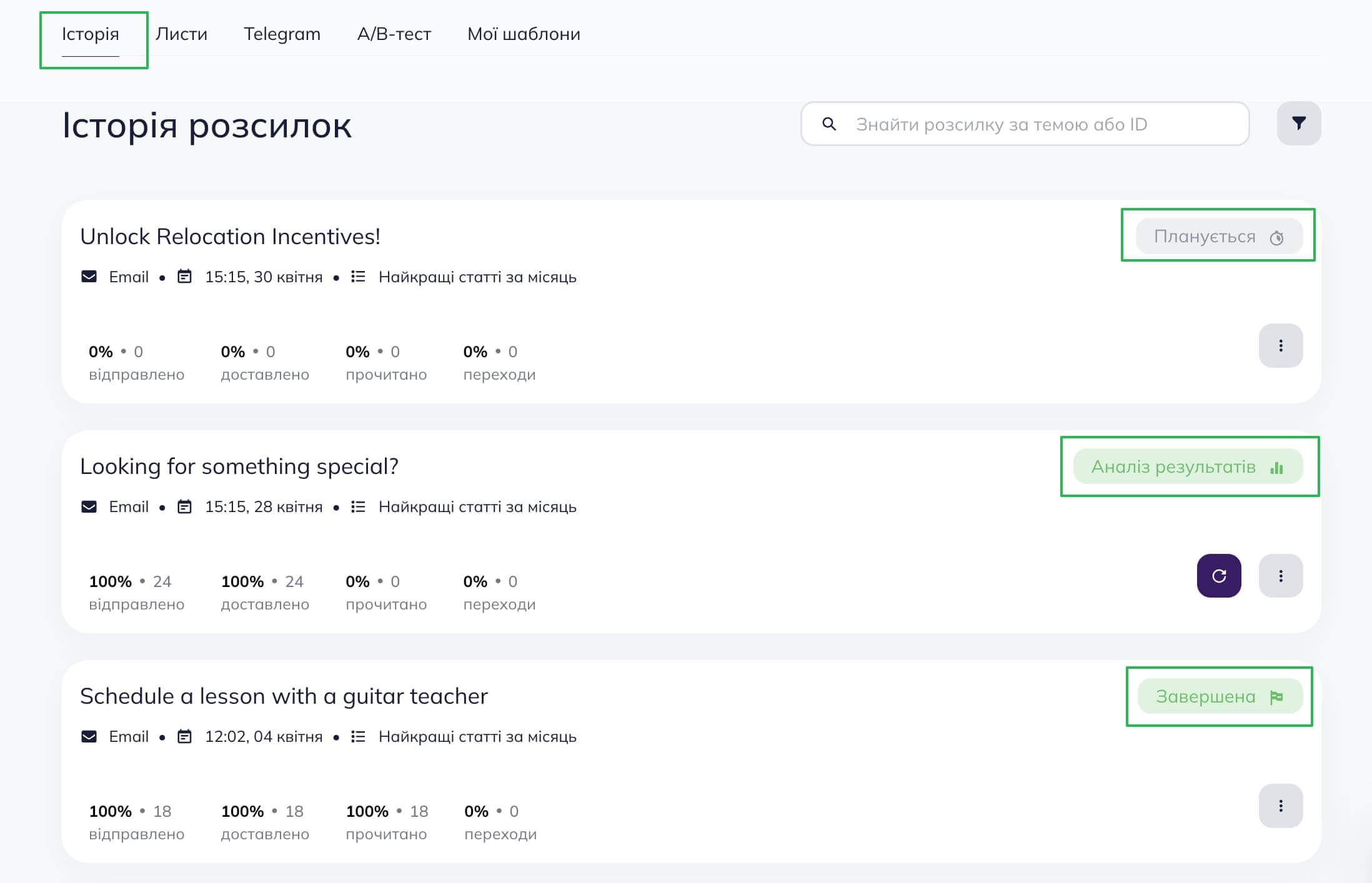Open campaign 'Unlock Relocation Incentives!' title
Image resolution: width=1372 pixels, height=883 pixels.
pos(230,237)
